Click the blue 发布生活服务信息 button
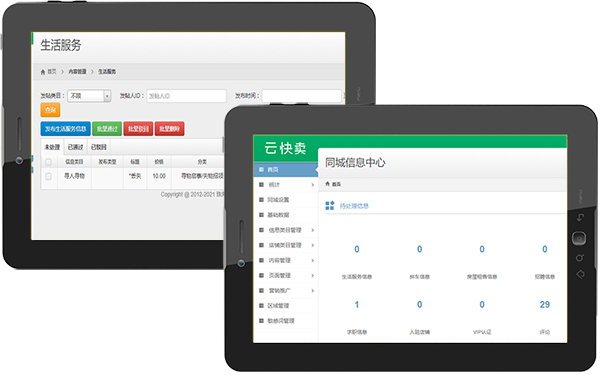 [65, 129]
